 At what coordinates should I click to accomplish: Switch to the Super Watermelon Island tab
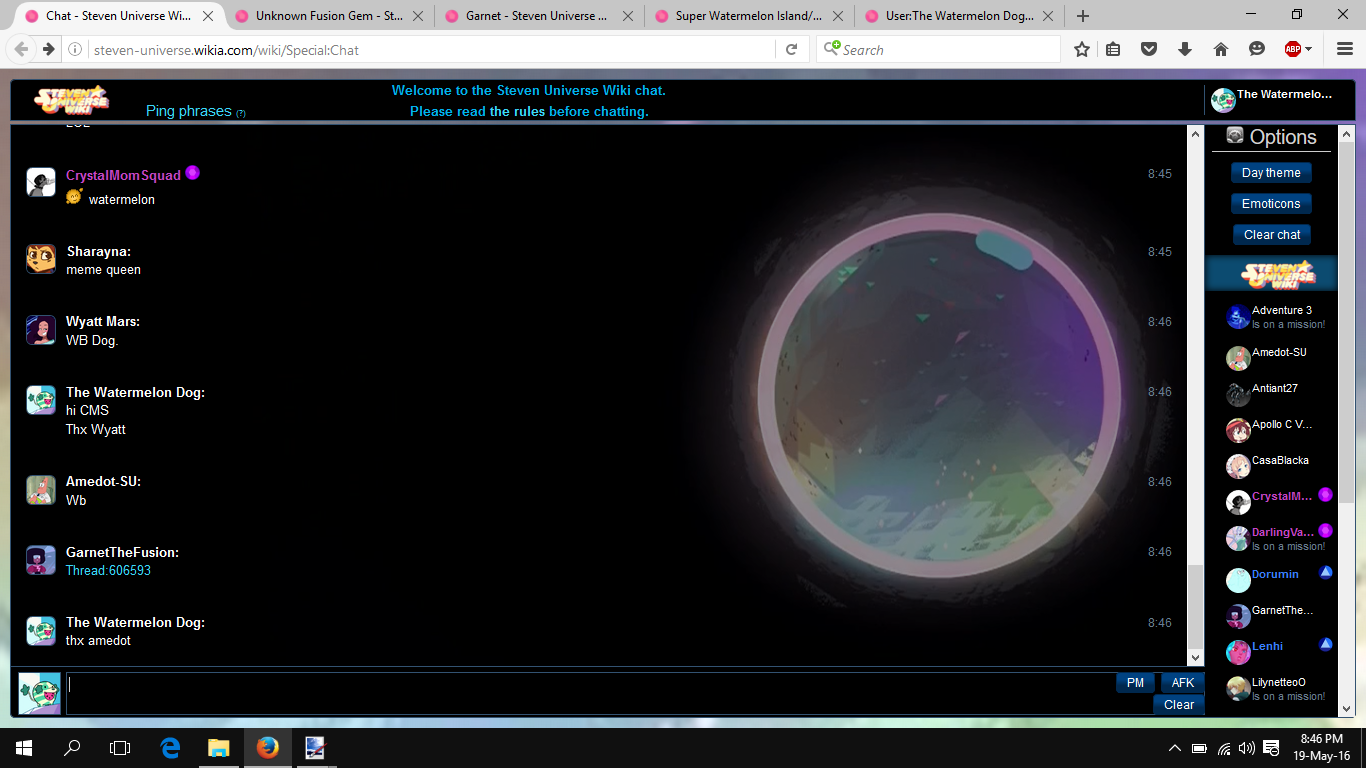tap(747, 16)
